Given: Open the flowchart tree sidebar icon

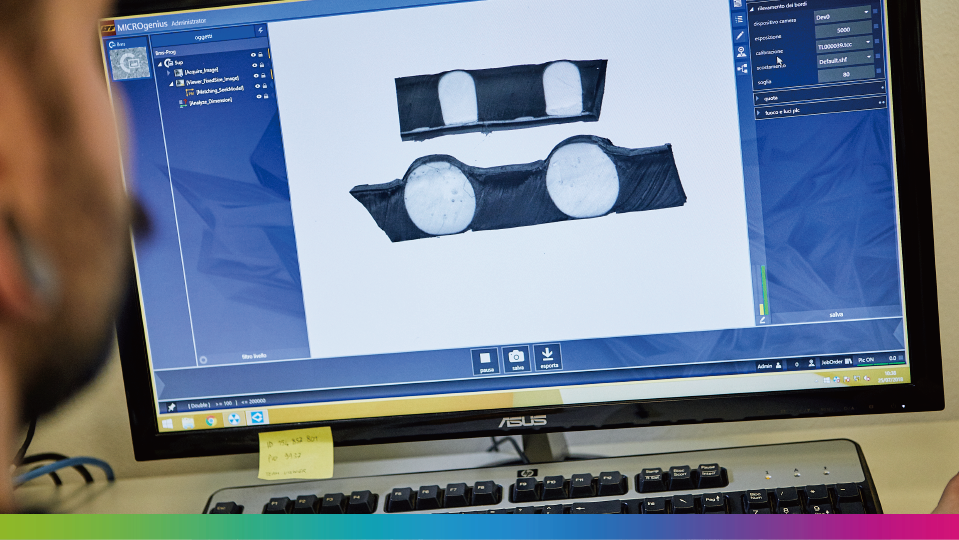Looking at the screenshot, I should [x=742, y=69].
